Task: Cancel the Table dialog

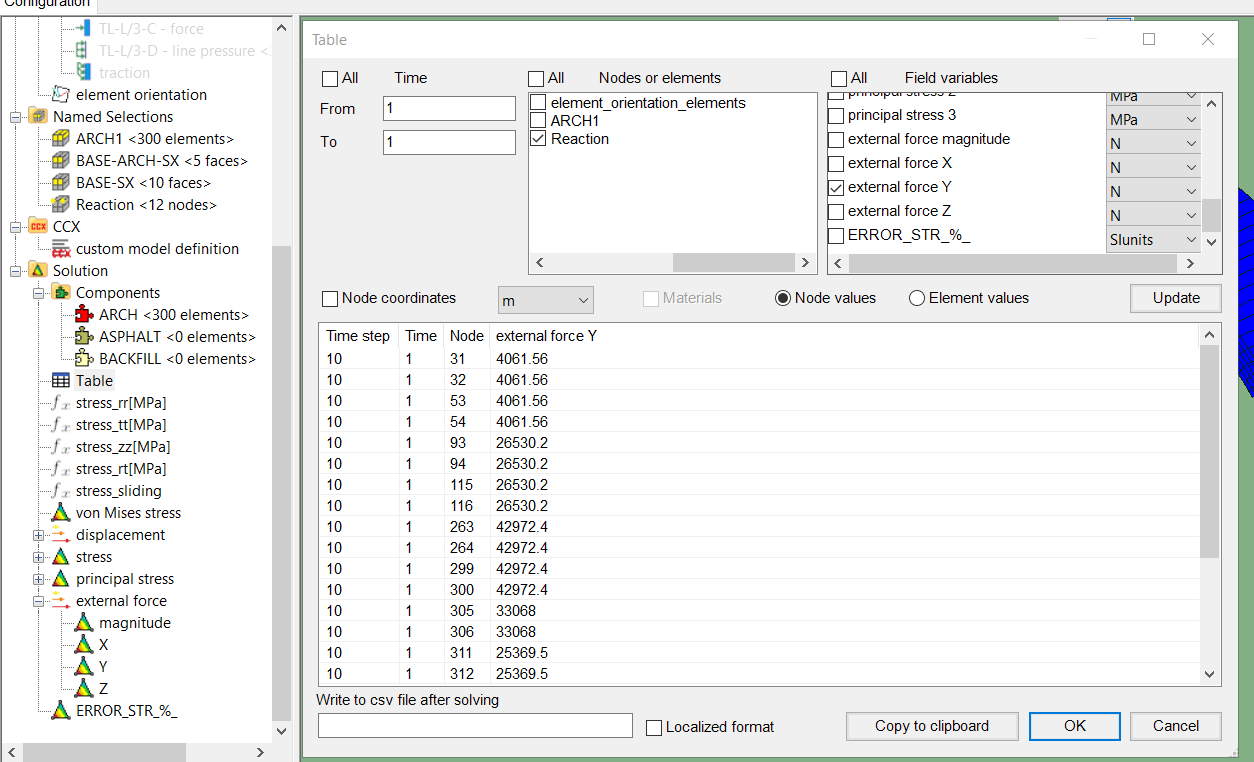Action: coord(1176,726)
